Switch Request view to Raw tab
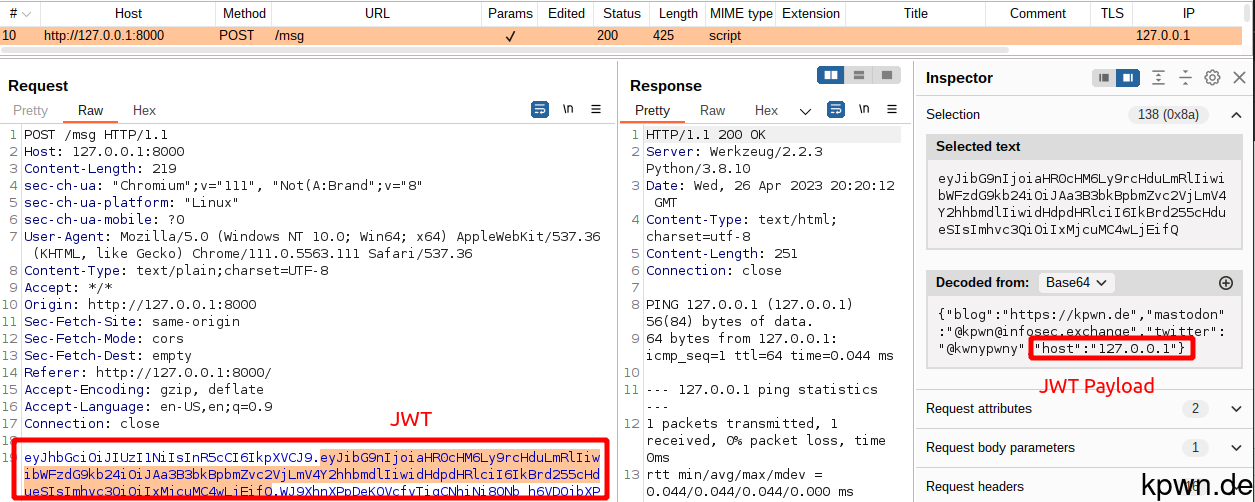The width and height of the screenshot is (1255, 502). coord(91,111)
